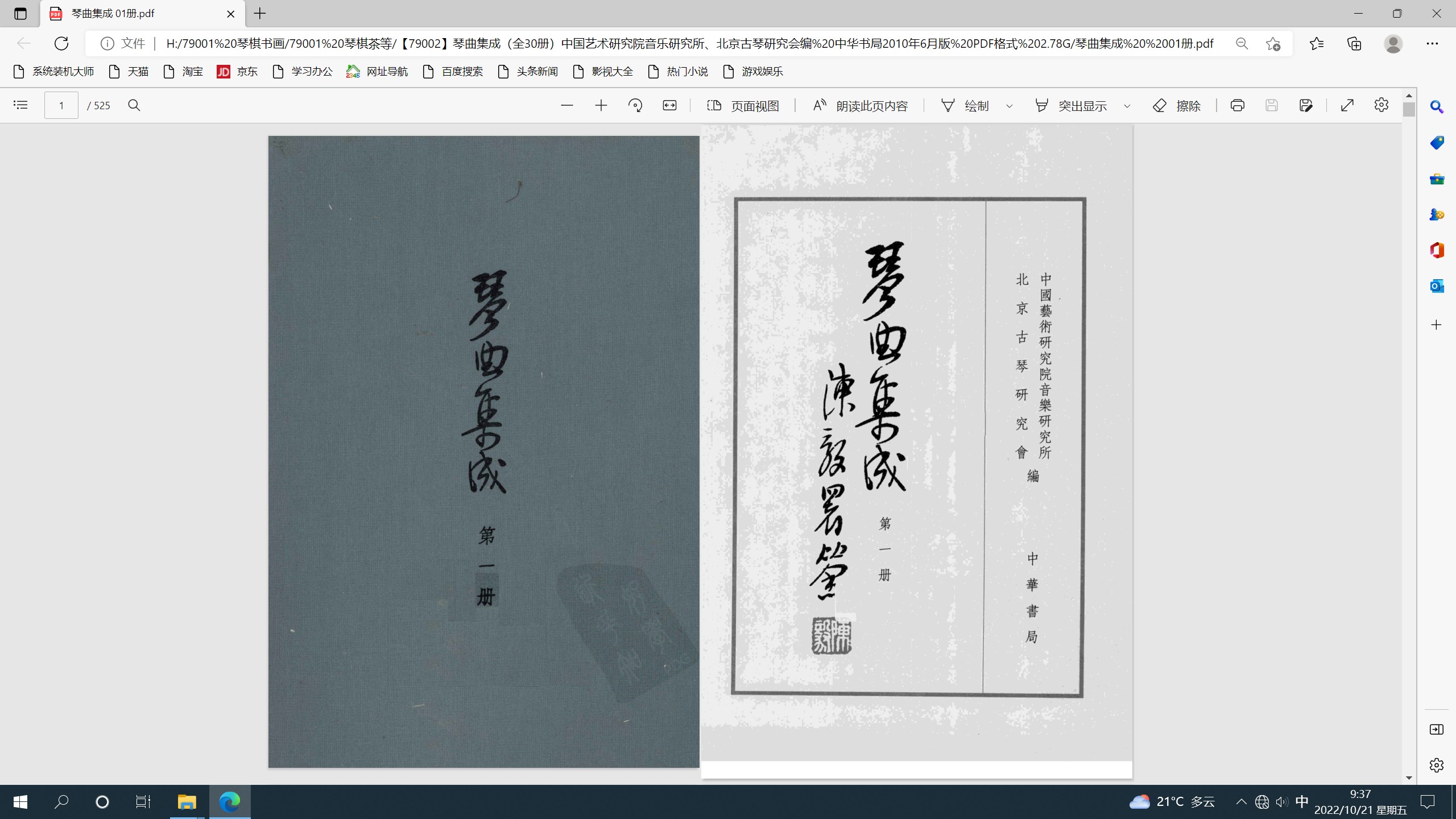Print the PDF document

pyautogui.click(x=1238, y=105)
